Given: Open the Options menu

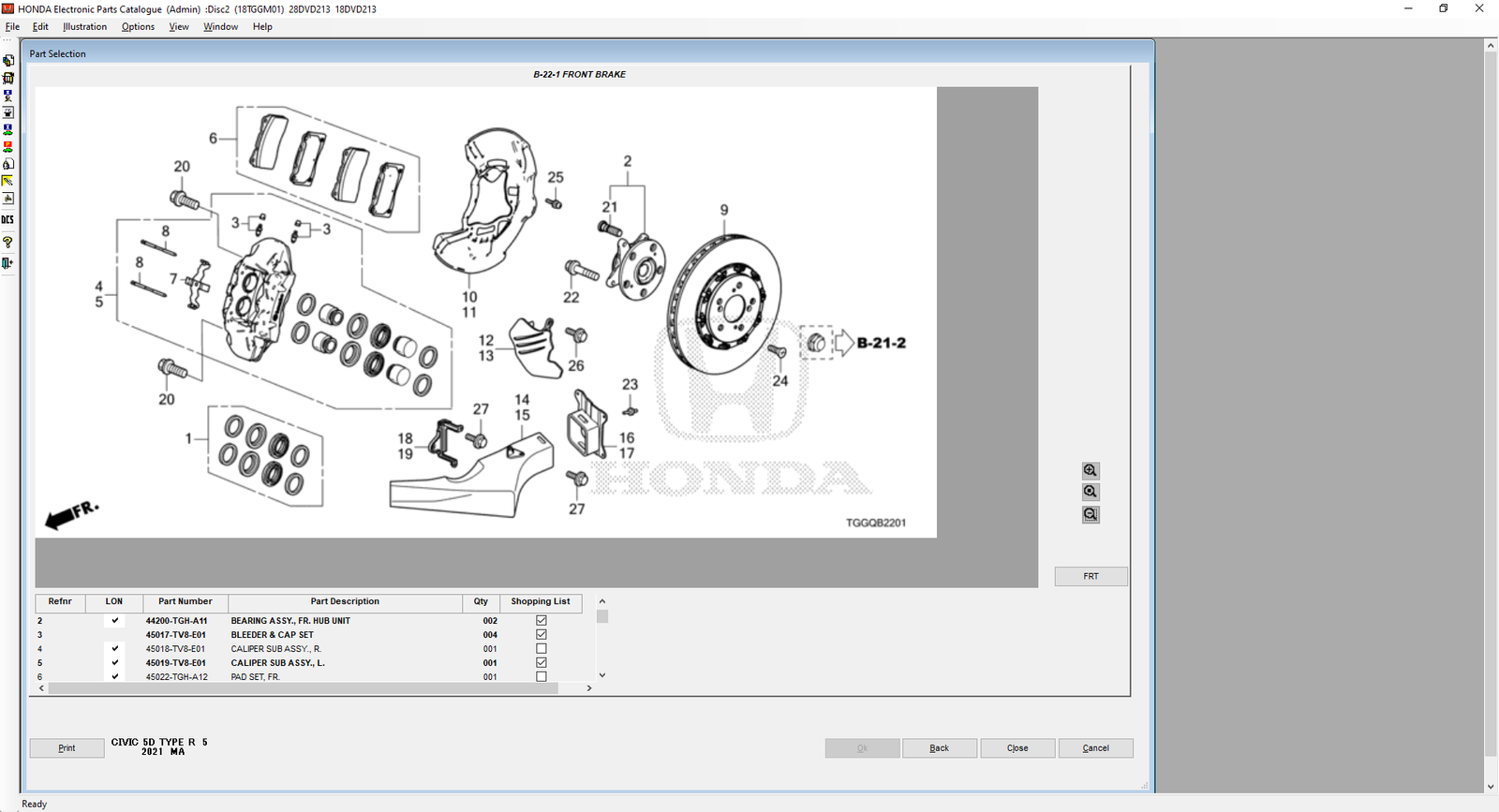Looking at the screenshot, I should (138, 27).
